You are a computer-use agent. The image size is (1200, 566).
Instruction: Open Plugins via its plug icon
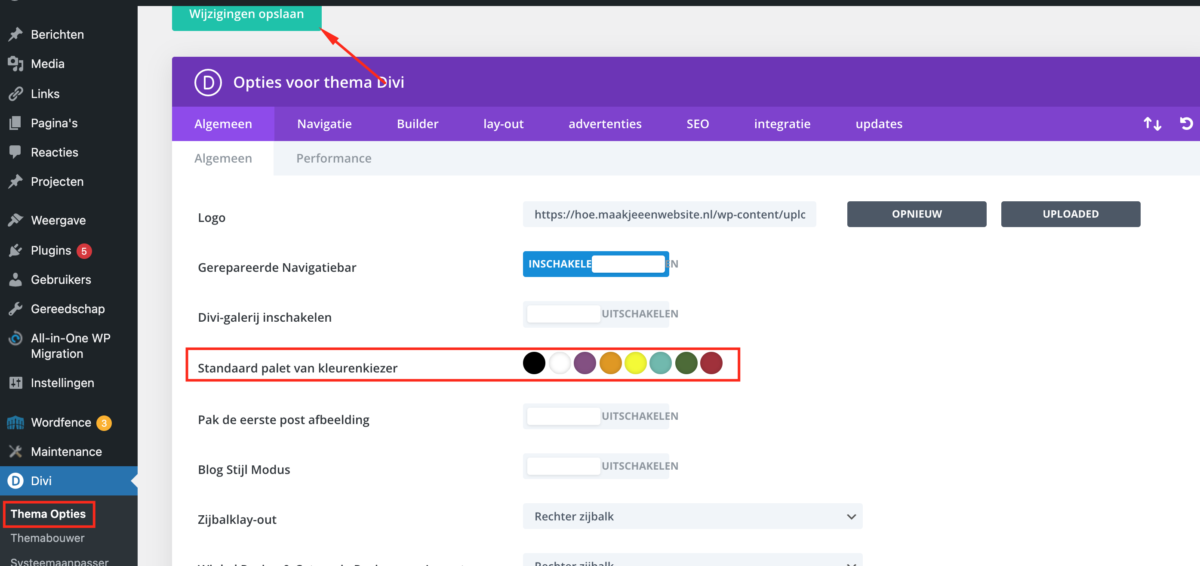click(x=15, y=250)
